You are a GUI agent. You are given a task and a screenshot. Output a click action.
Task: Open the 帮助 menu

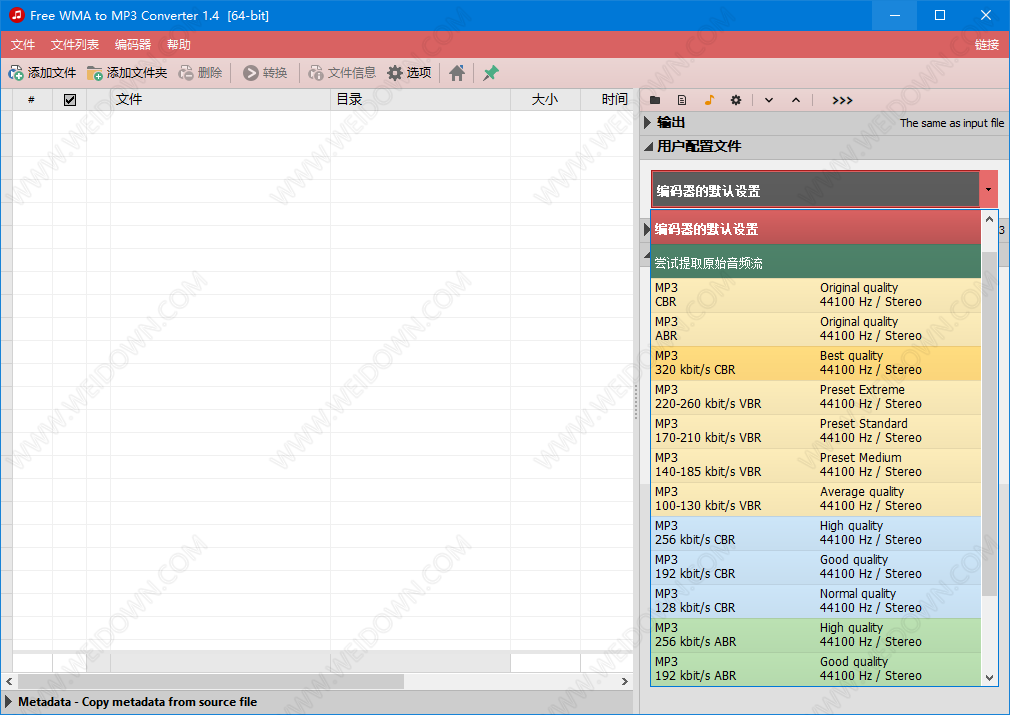pos(178,44)
